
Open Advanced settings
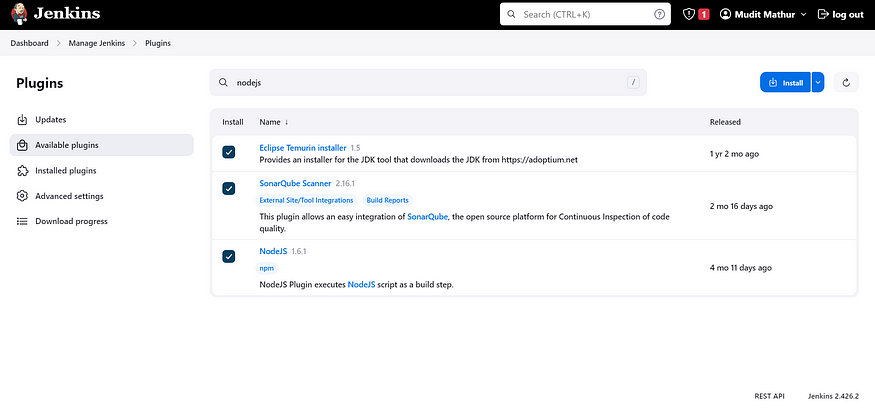point(102,196)
